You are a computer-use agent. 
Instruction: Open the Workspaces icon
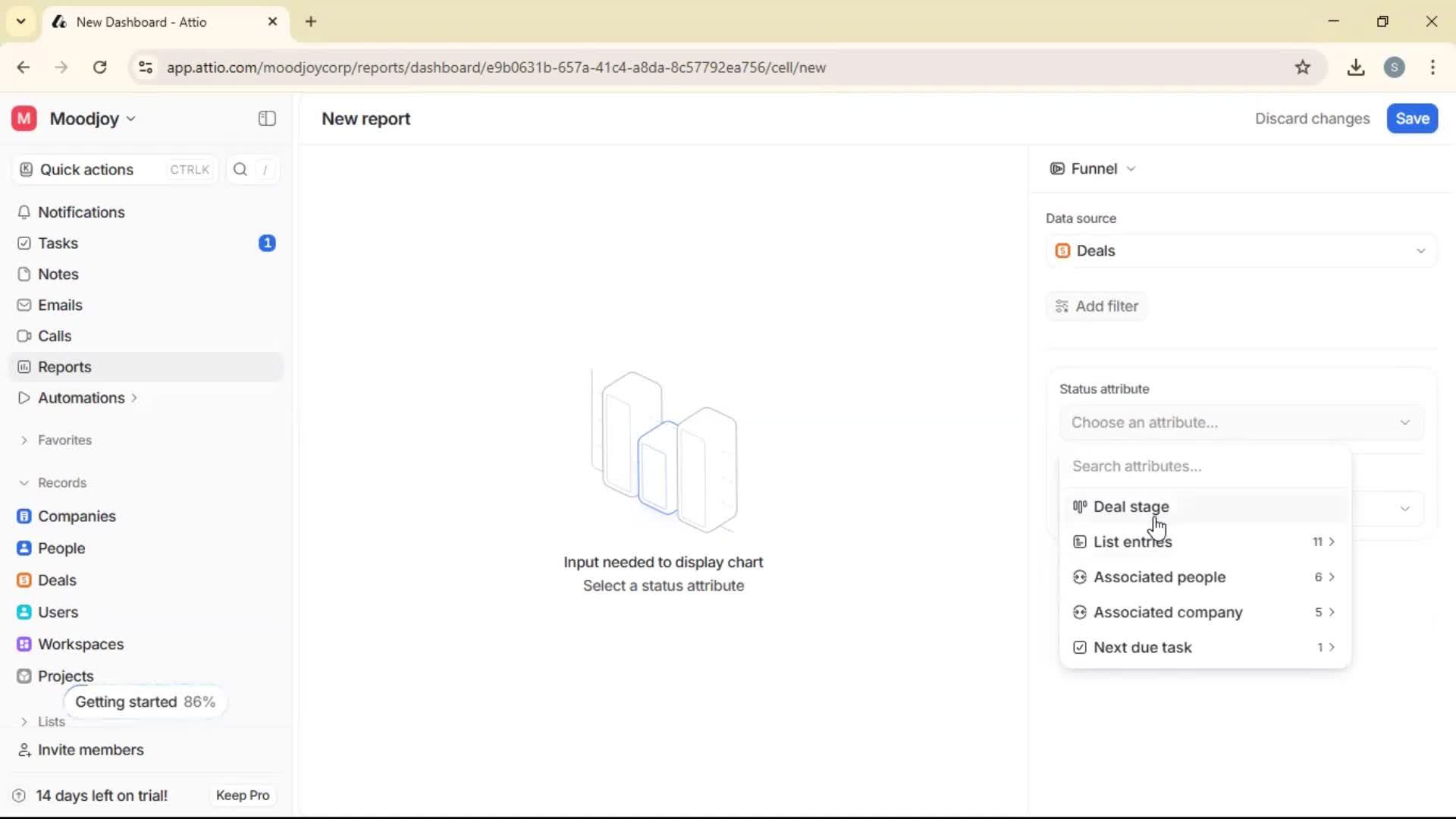click(24, 644)
